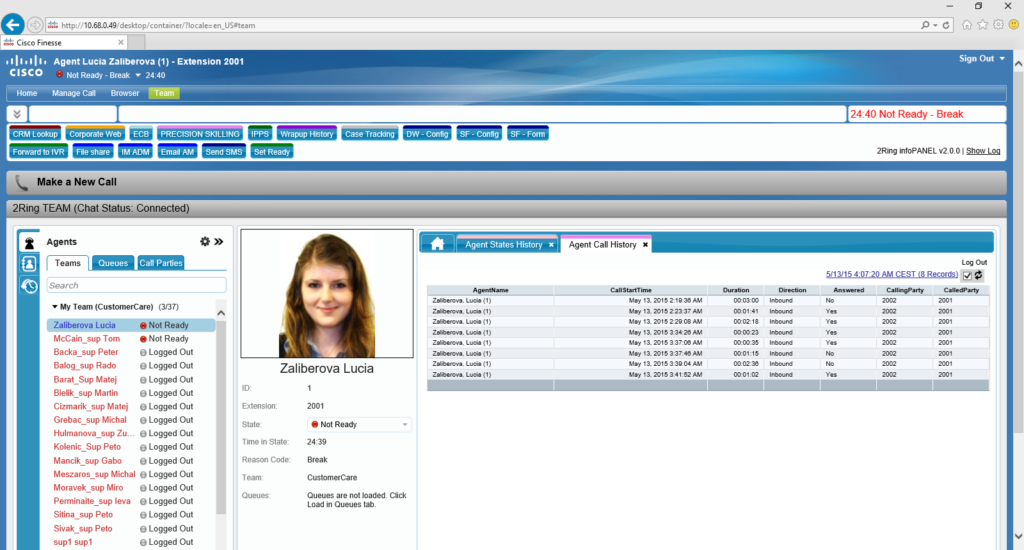
Task: Close the Agent States History tab
Action: click(x=551, y=245)
